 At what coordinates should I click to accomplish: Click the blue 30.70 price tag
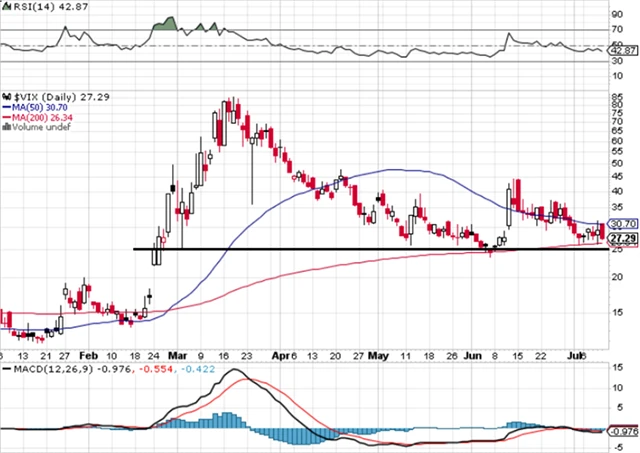pos(623,224)
